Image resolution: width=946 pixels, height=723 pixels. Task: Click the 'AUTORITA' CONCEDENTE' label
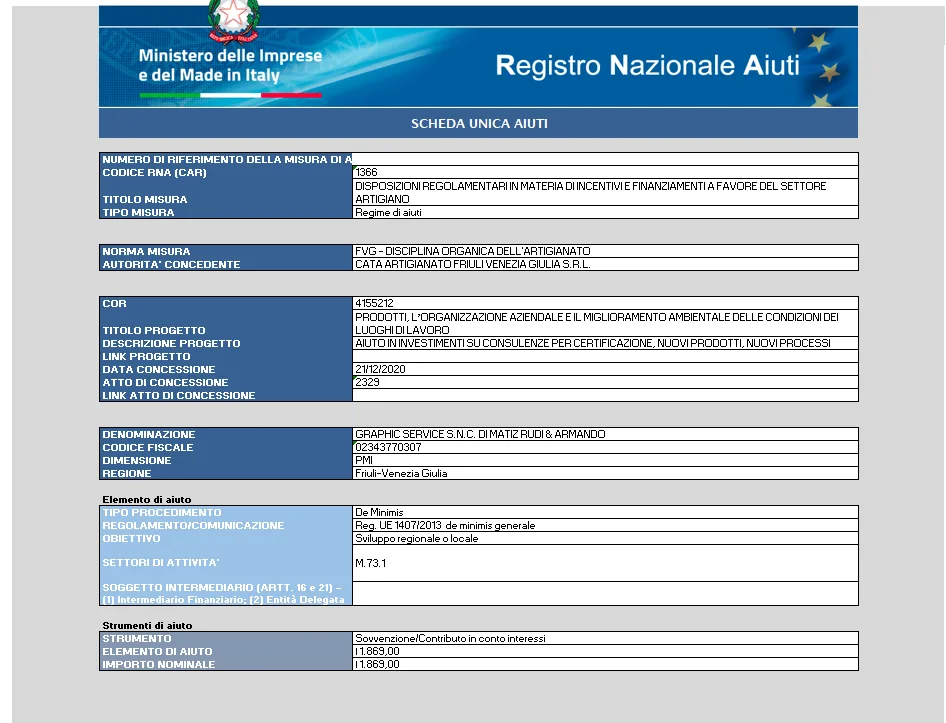tap(171, 264)
